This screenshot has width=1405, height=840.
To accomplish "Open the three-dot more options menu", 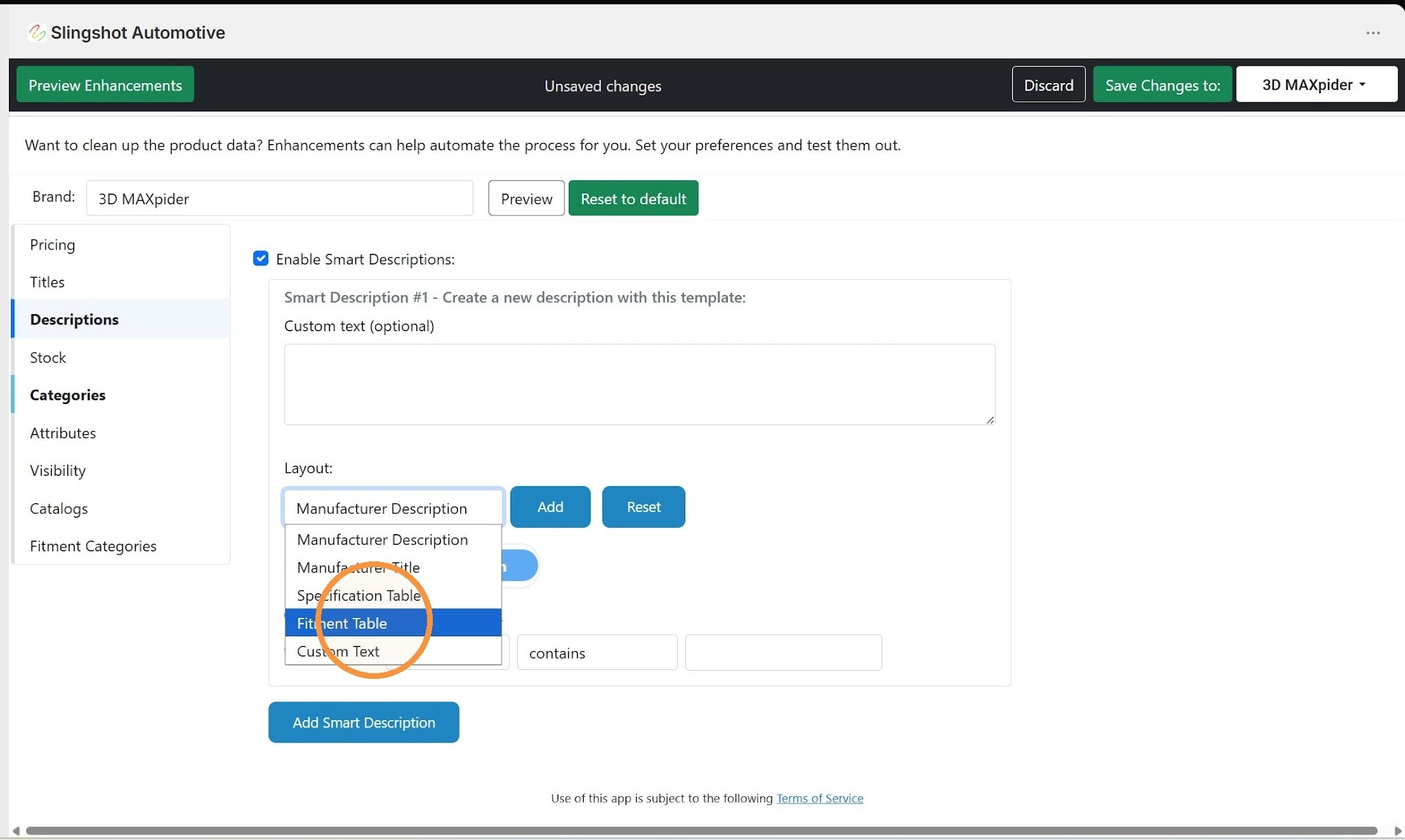I will click(1372, 33).
